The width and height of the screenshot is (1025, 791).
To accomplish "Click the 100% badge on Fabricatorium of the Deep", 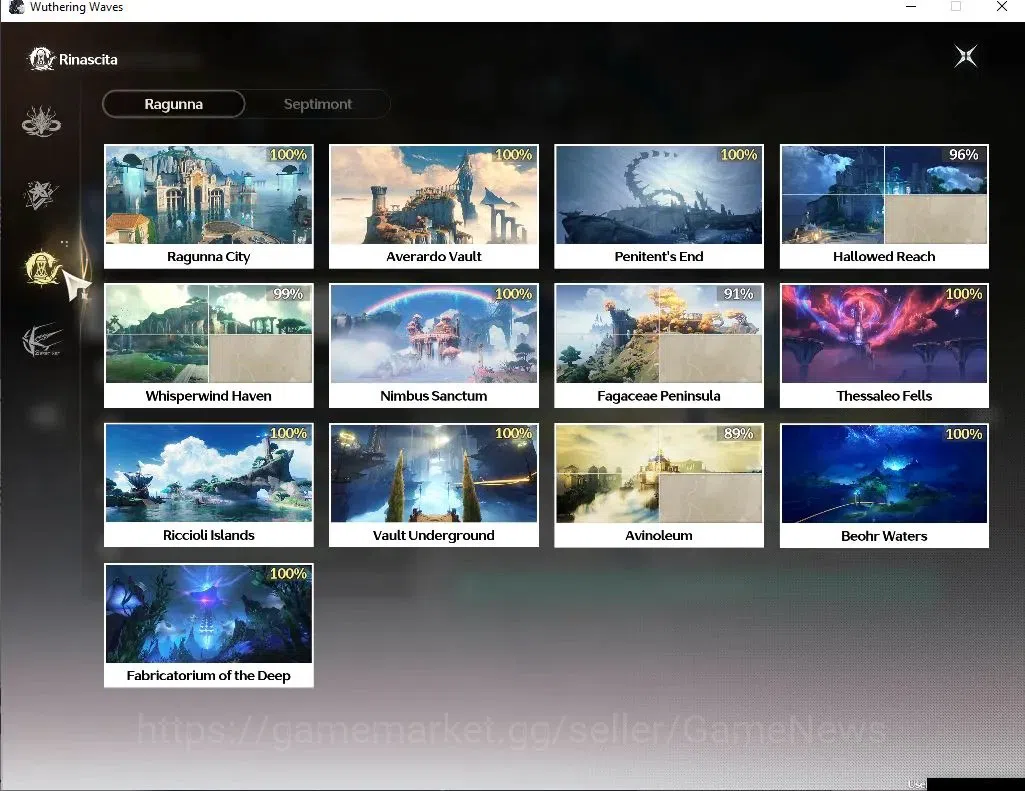I will [x=288, y=574].
